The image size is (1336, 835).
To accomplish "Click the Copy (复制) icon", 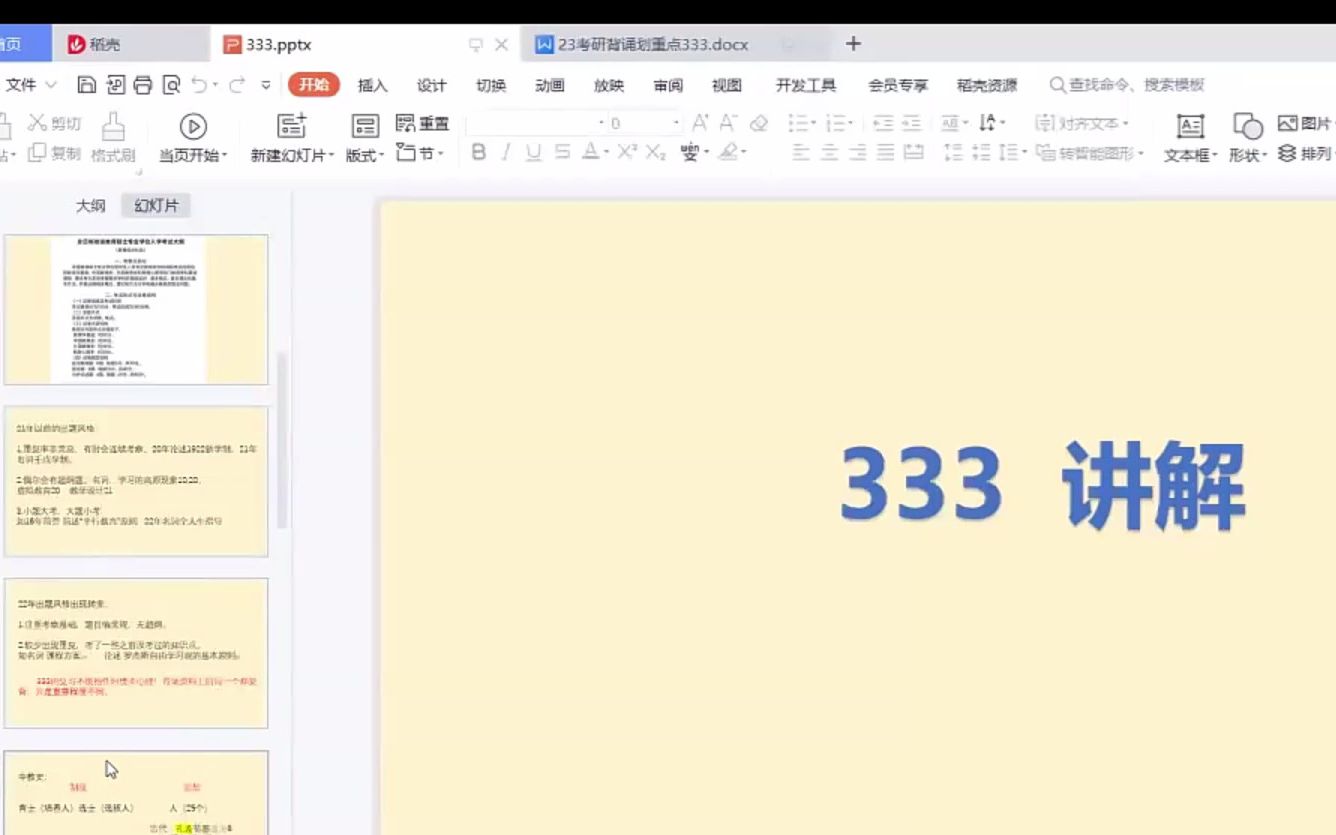I will pos(38,153).
